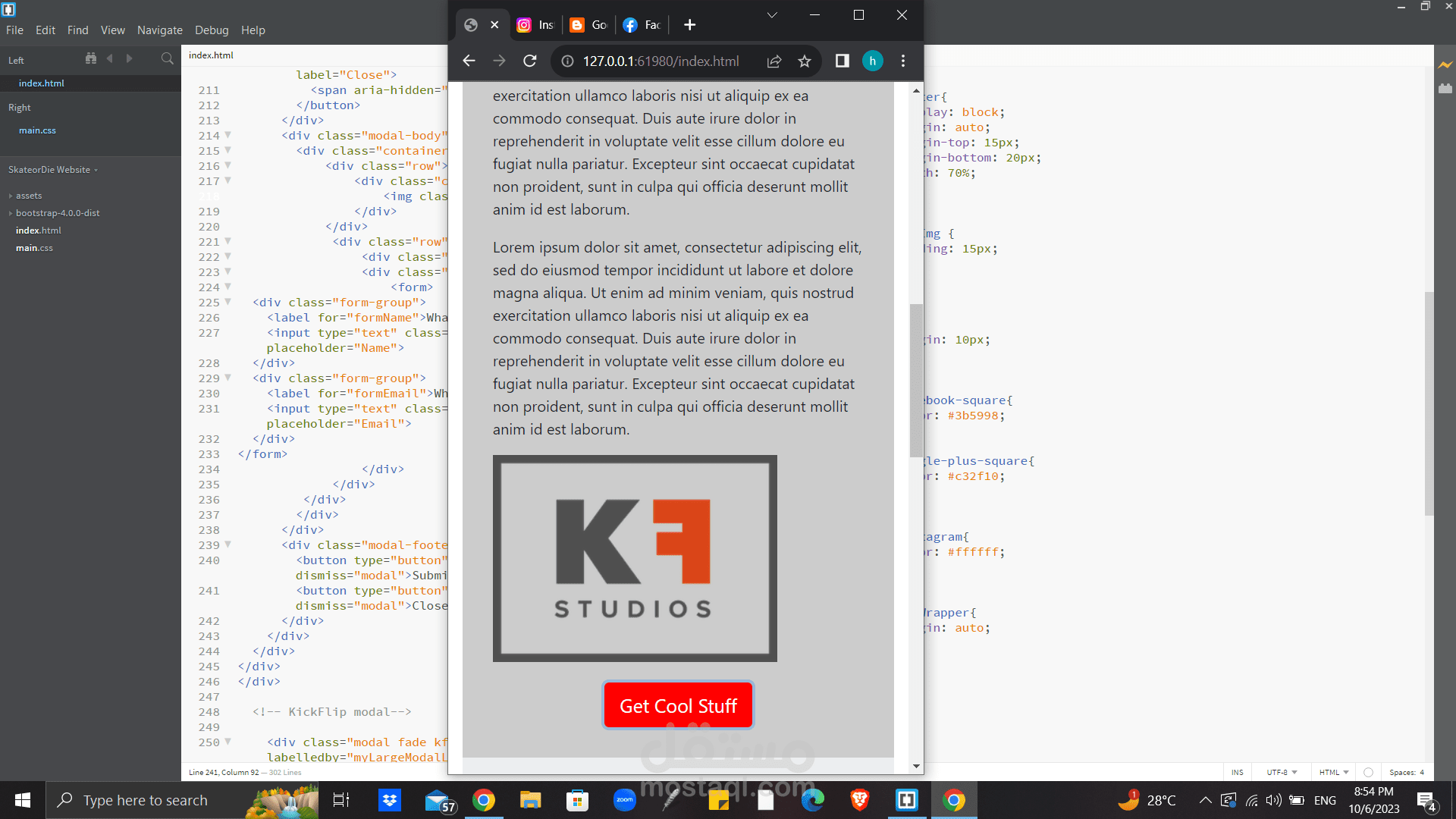Open the Debug menu
The image size is (1456, 819).
pyautogui.click(x=211, y=30)
